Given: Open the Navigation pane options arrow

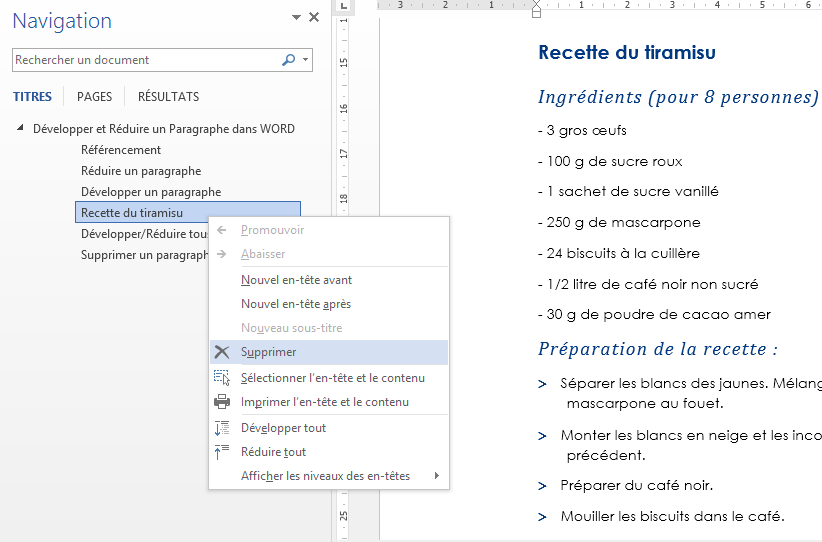Looking at the screenshot, I should point(296,18).
